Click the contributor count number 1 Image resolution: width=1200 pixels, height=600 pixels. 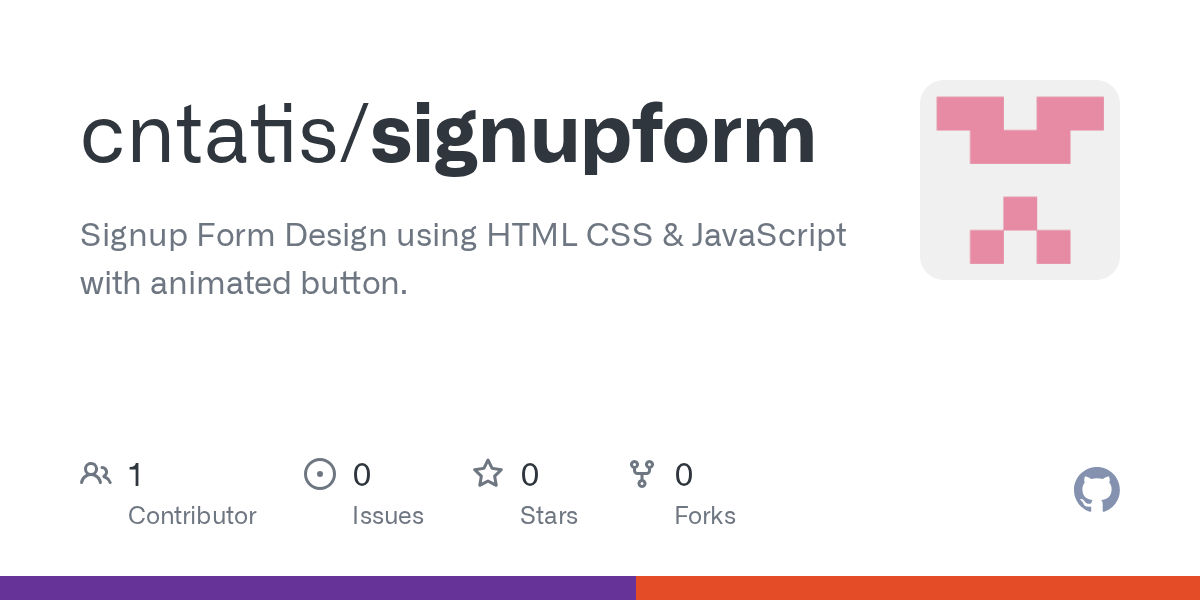click(135, 475)
